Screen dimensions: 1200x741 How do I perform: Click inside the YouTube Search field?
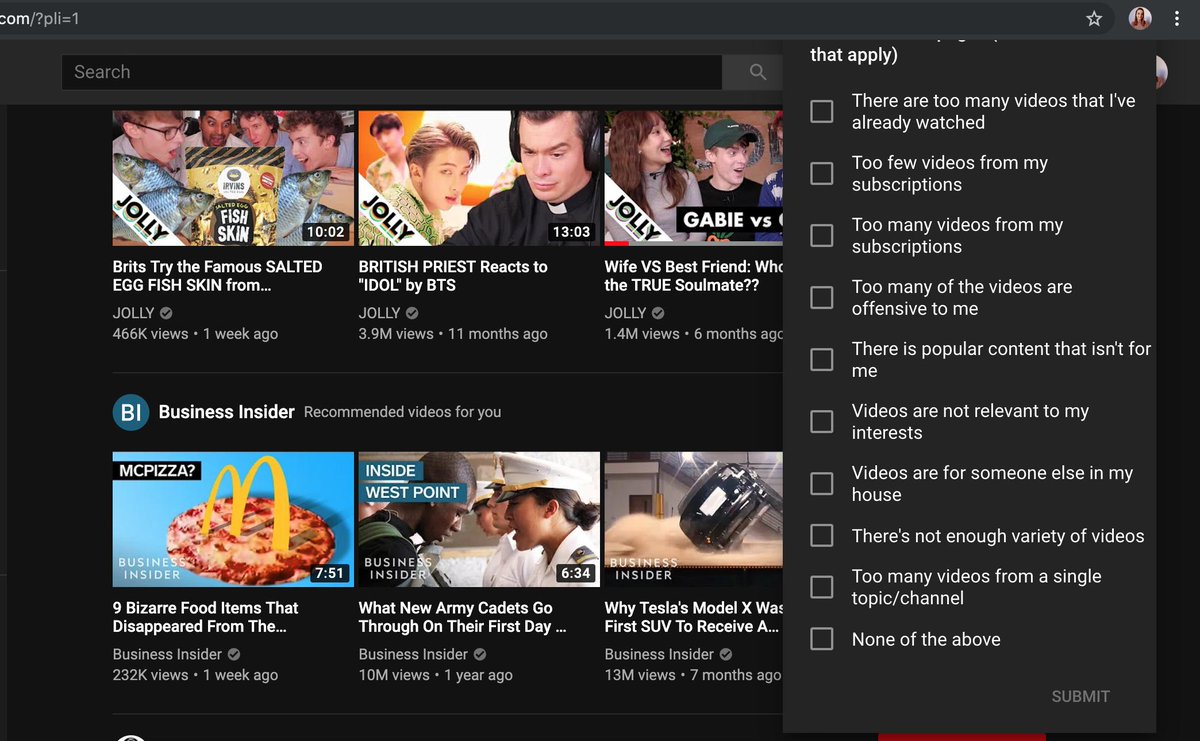click(392, 72)
